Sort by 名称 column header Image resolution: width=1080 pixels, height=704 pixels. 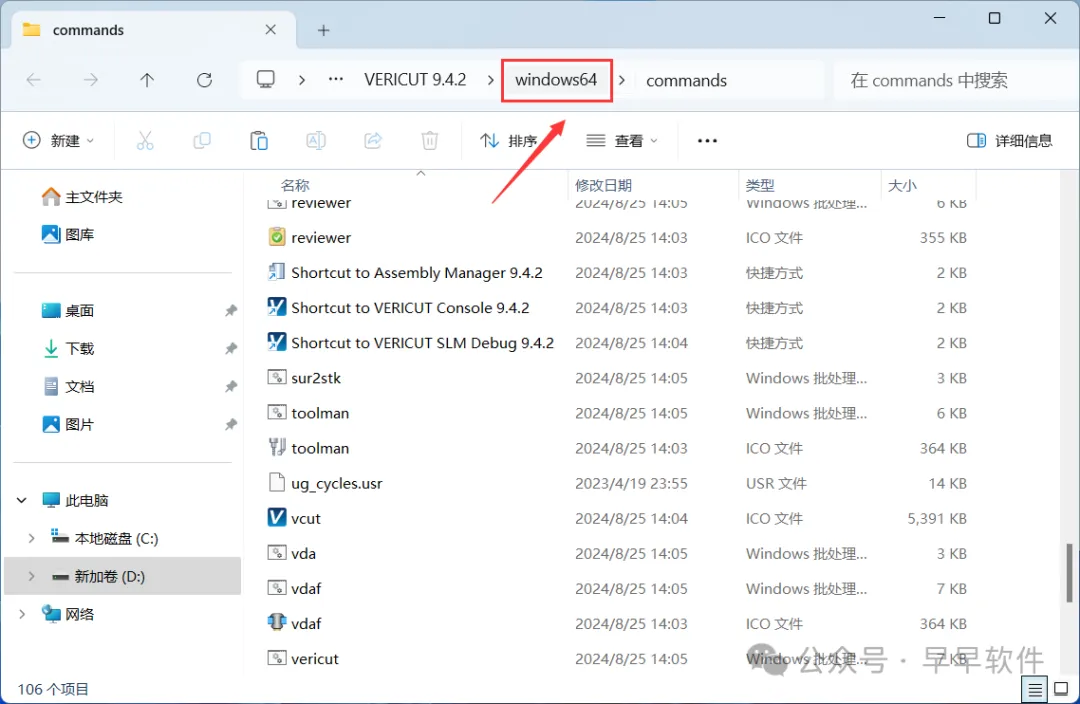(295, 185)
